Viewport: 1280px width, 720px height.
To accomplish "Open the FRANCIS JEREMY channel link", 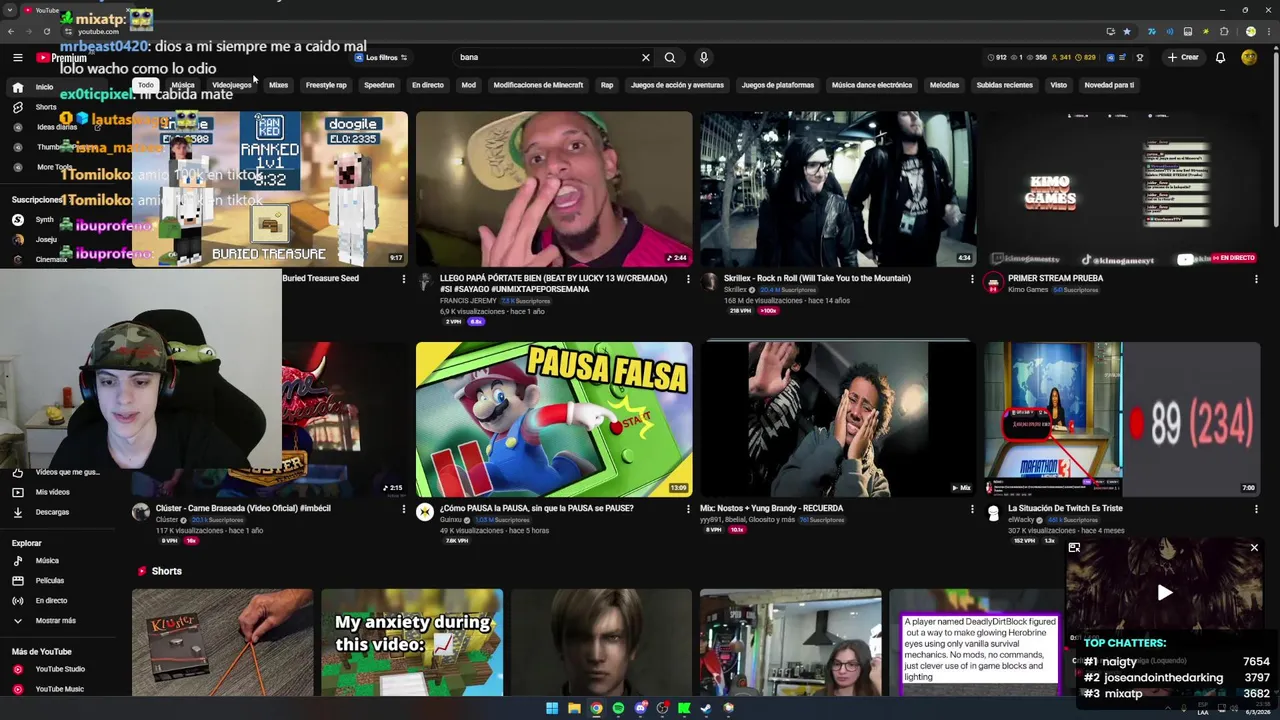I will (x=468, y=300).
